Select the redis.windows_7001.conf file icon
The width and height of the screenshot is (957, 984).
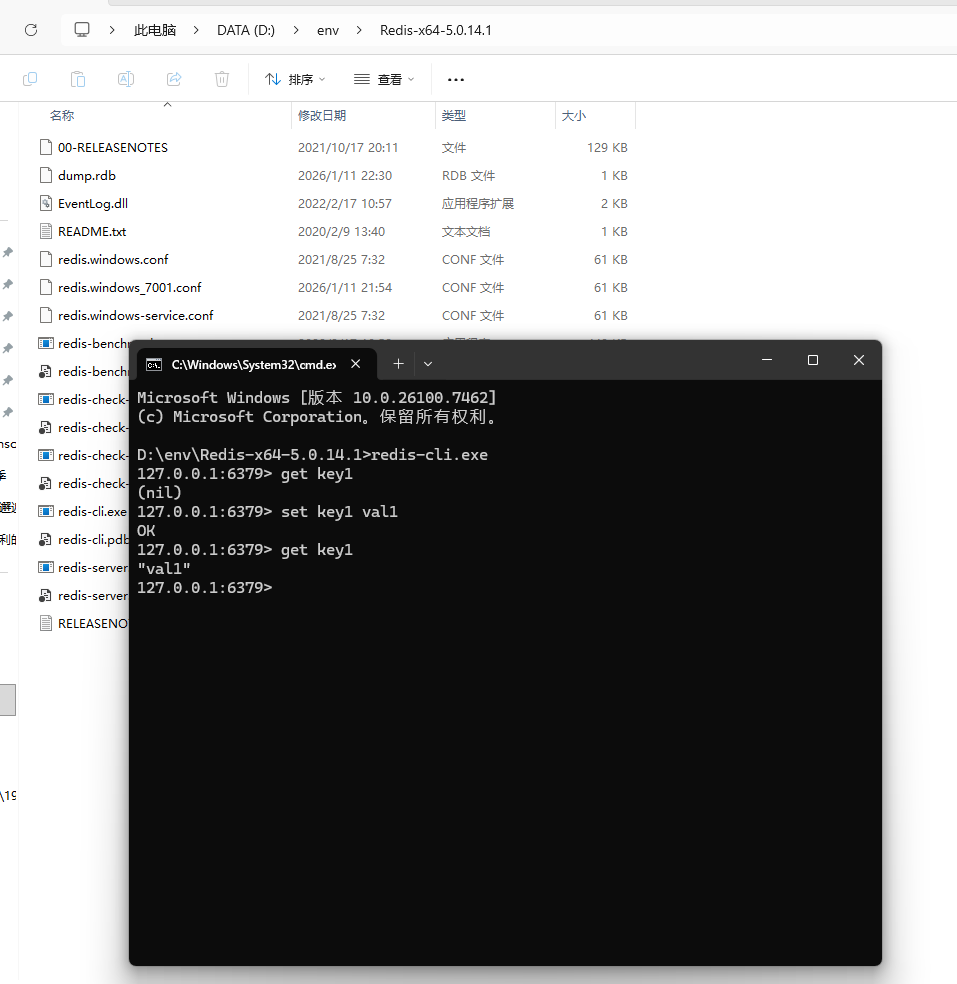coord(46,287)
